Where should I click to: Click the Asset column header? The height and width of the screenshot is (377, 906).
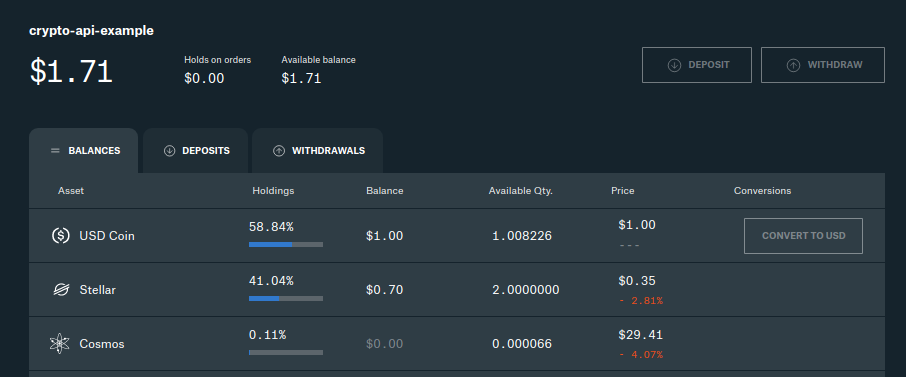(71, 191)
